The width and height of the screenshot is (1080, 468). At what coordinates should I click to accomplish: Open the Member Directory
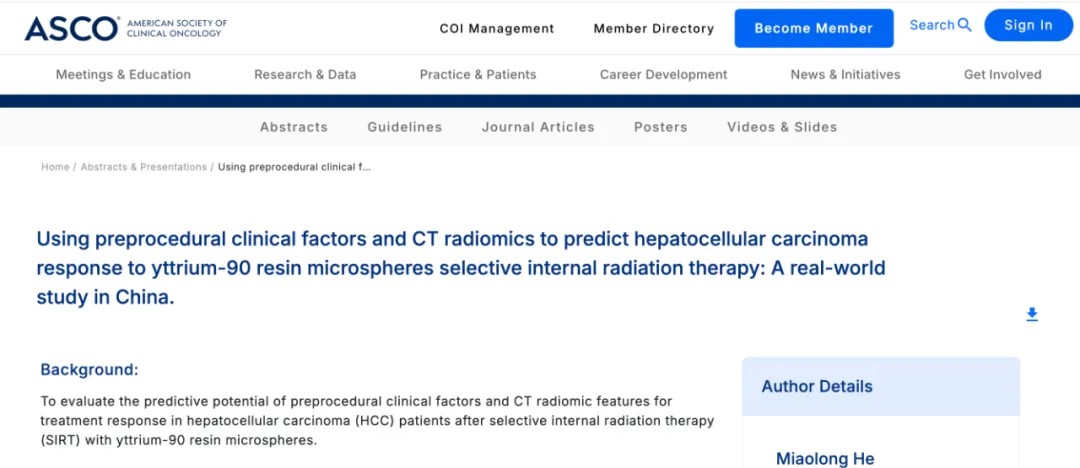point(654,29)
